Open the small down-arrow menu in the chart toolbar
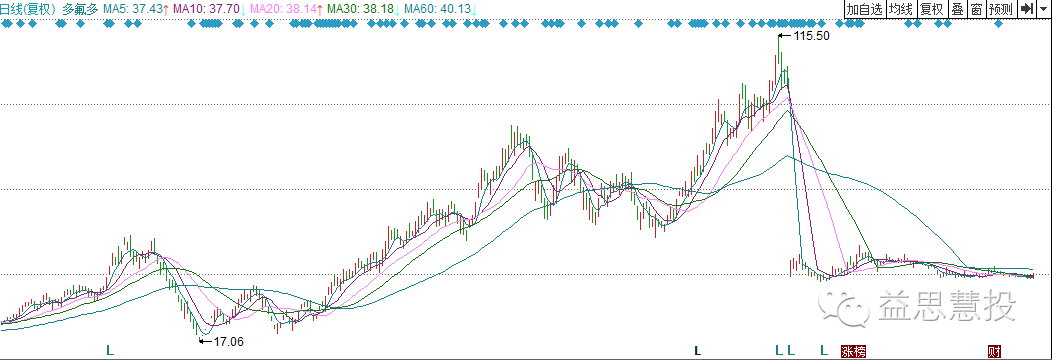The height and width of the screenshot is (360, 1052). pos(1044,9)
